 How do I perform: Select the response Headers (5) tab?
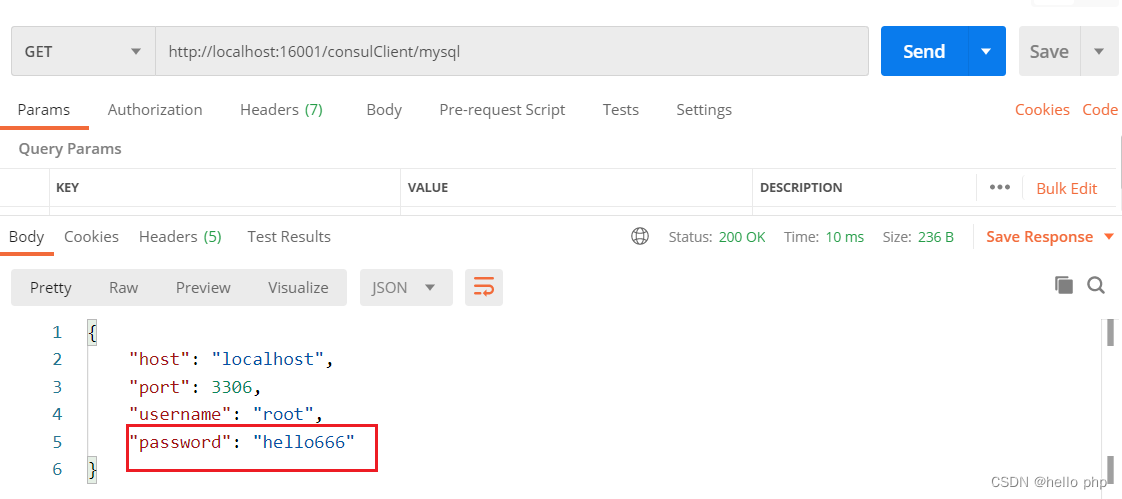180,237
